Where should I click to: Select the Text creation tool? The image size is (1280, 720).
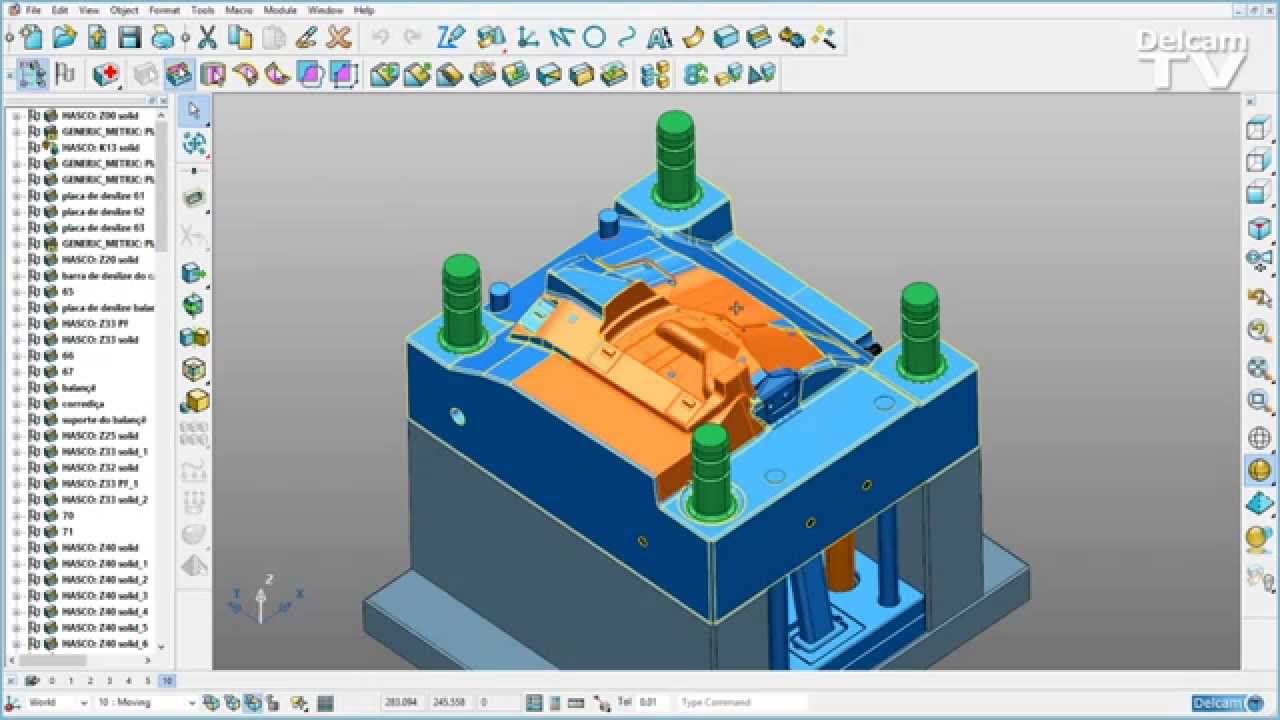(x=659, y=38)
